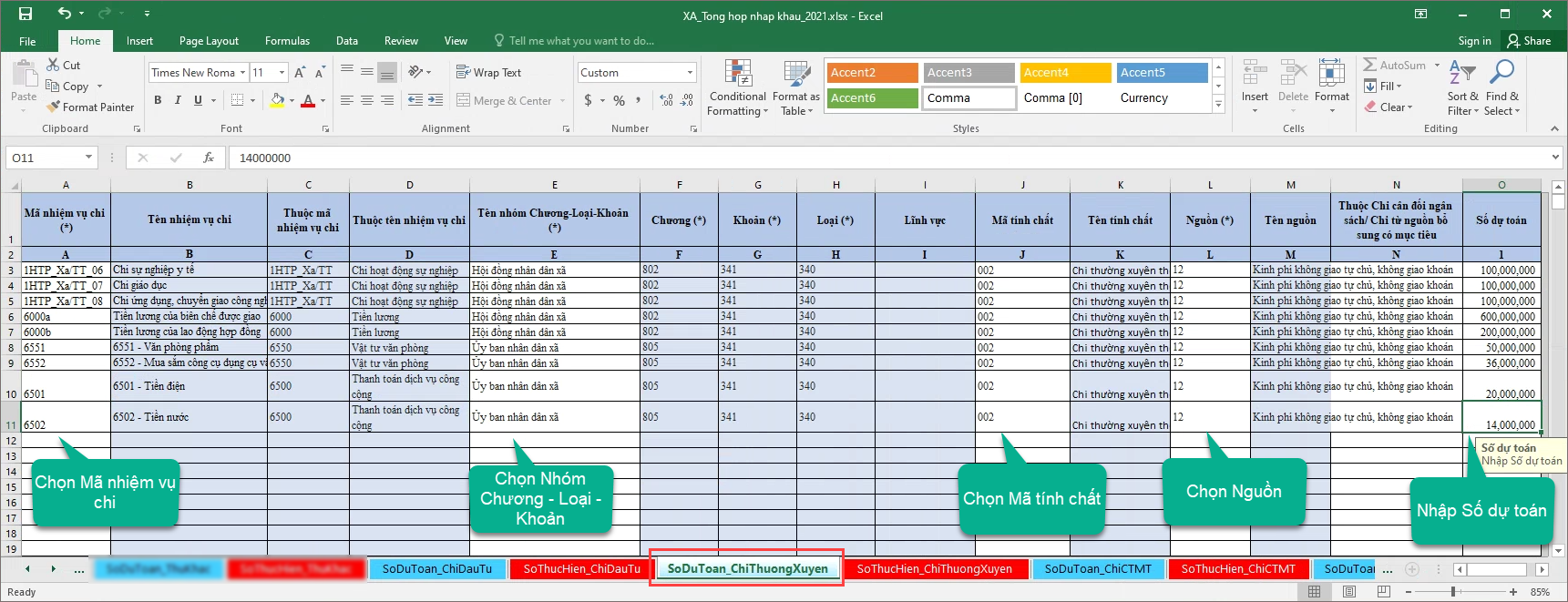Click the Format Painter tool
The height and width of the screenshot is (602, 1568).
90,107
